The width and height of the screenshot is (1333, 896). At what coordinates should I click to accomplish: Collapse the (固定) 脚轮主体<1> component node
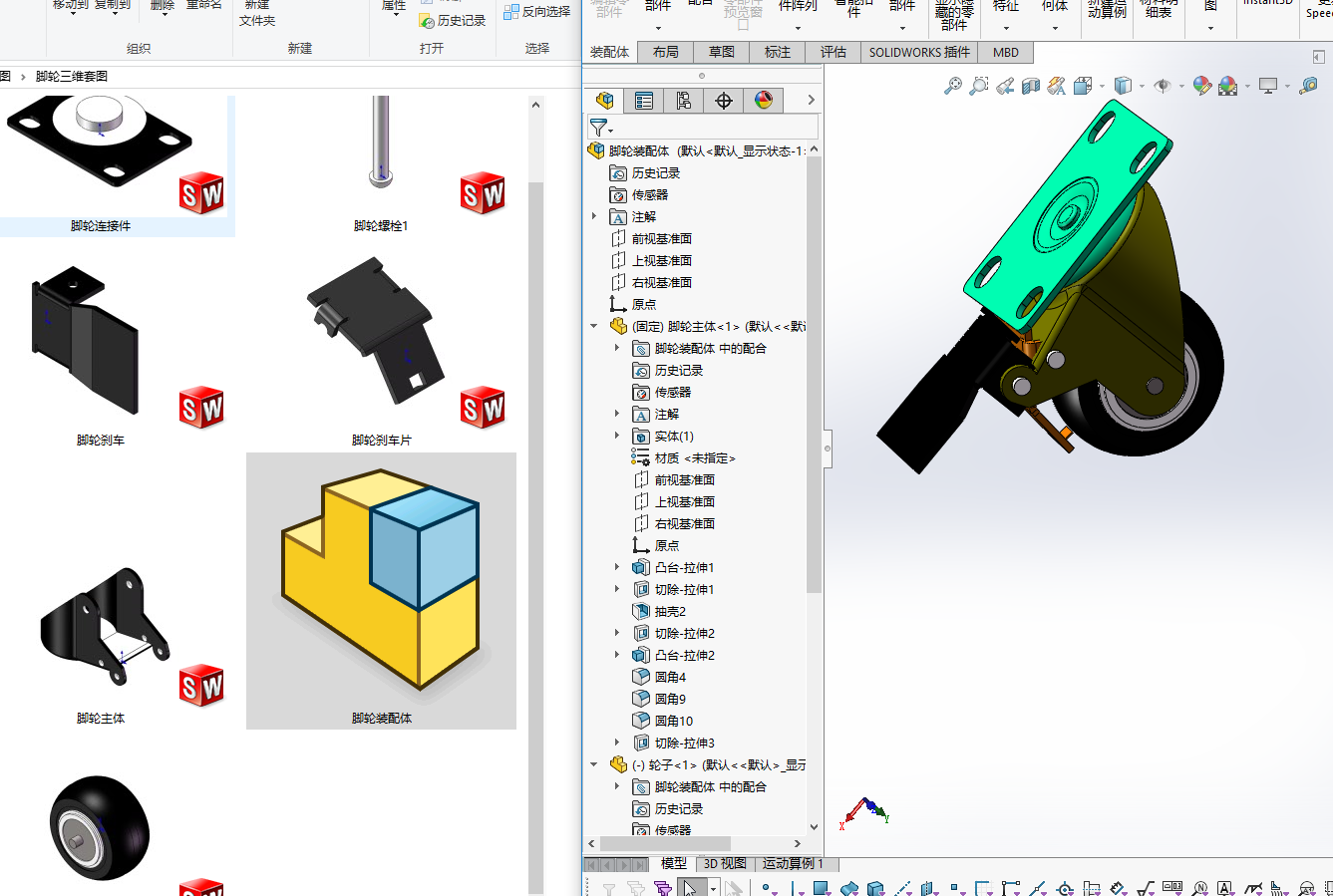click(x=594, y=326)
